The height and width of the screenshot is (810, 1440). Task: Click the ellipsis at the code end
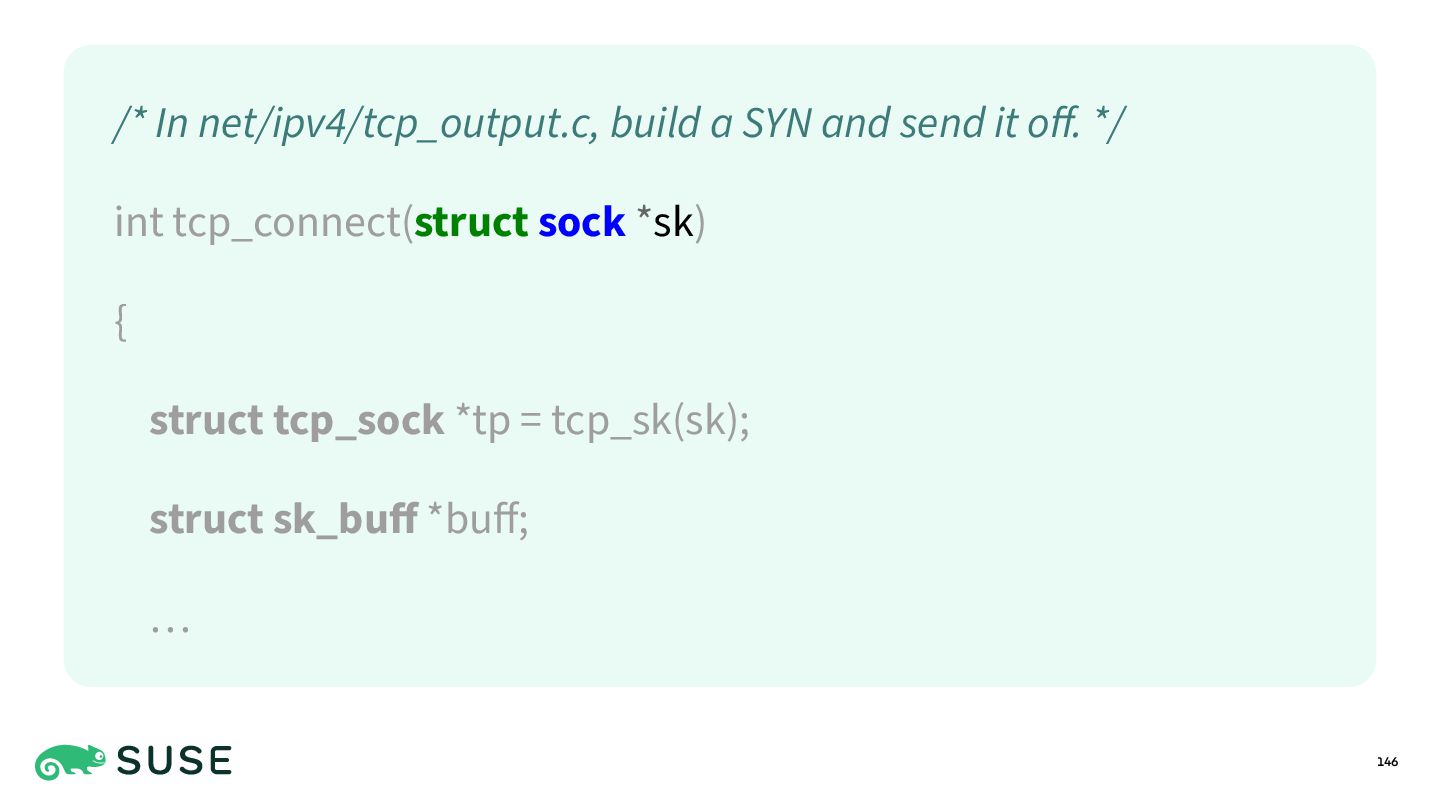click(x=170, y=629)
